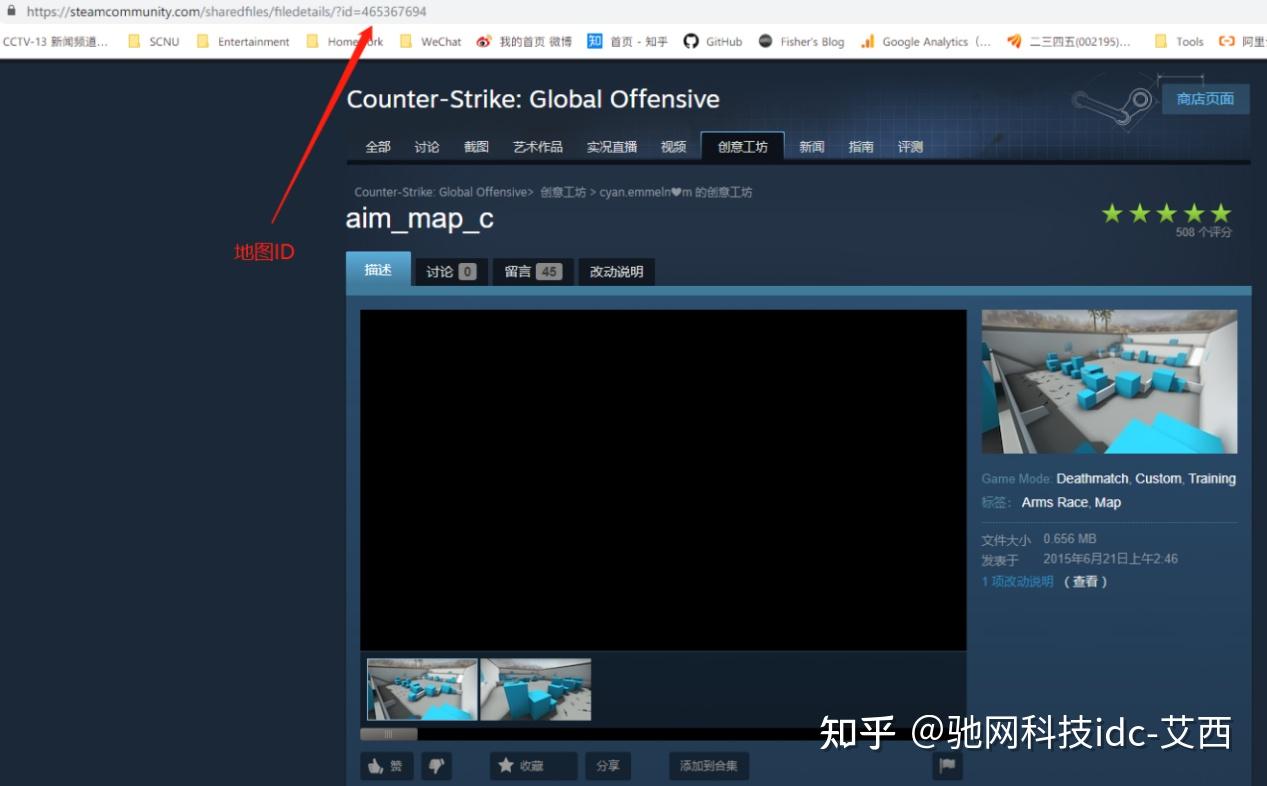The height and width of the screenshot is (786, 1267).
Task: Open the WeChat bookmark icon
Action: (x=404, y=41)
